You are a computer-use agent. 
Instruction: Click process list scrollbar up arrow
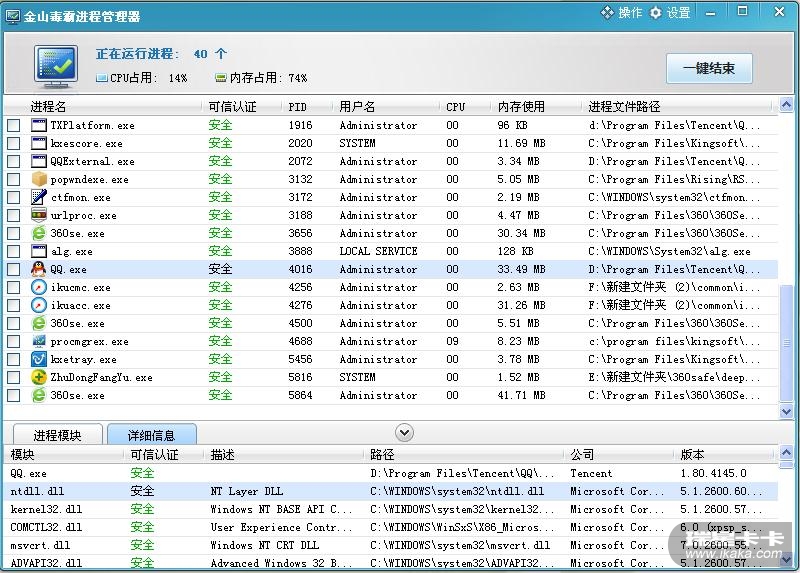786,105
